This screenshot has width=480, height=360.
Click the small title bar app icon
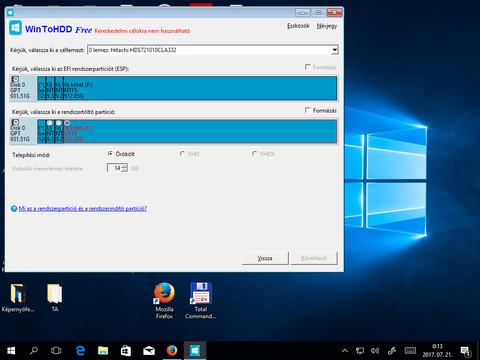10,13
